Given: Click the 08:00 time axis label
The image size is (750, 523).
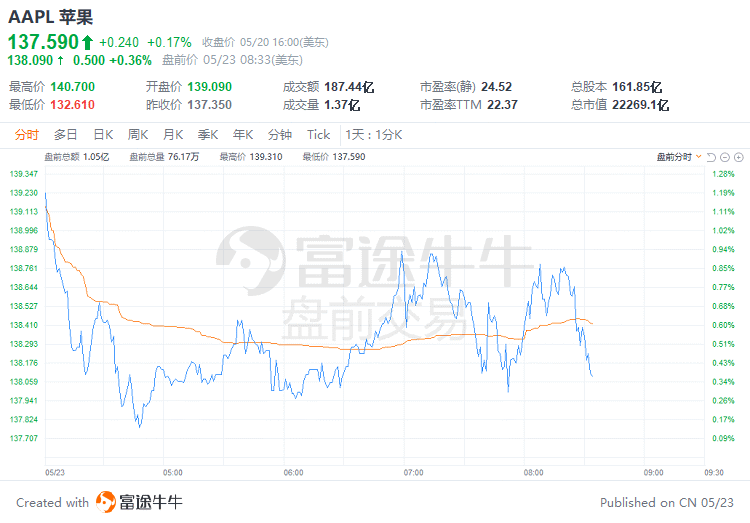Looking at the screenshot, I should pos(533,473).
